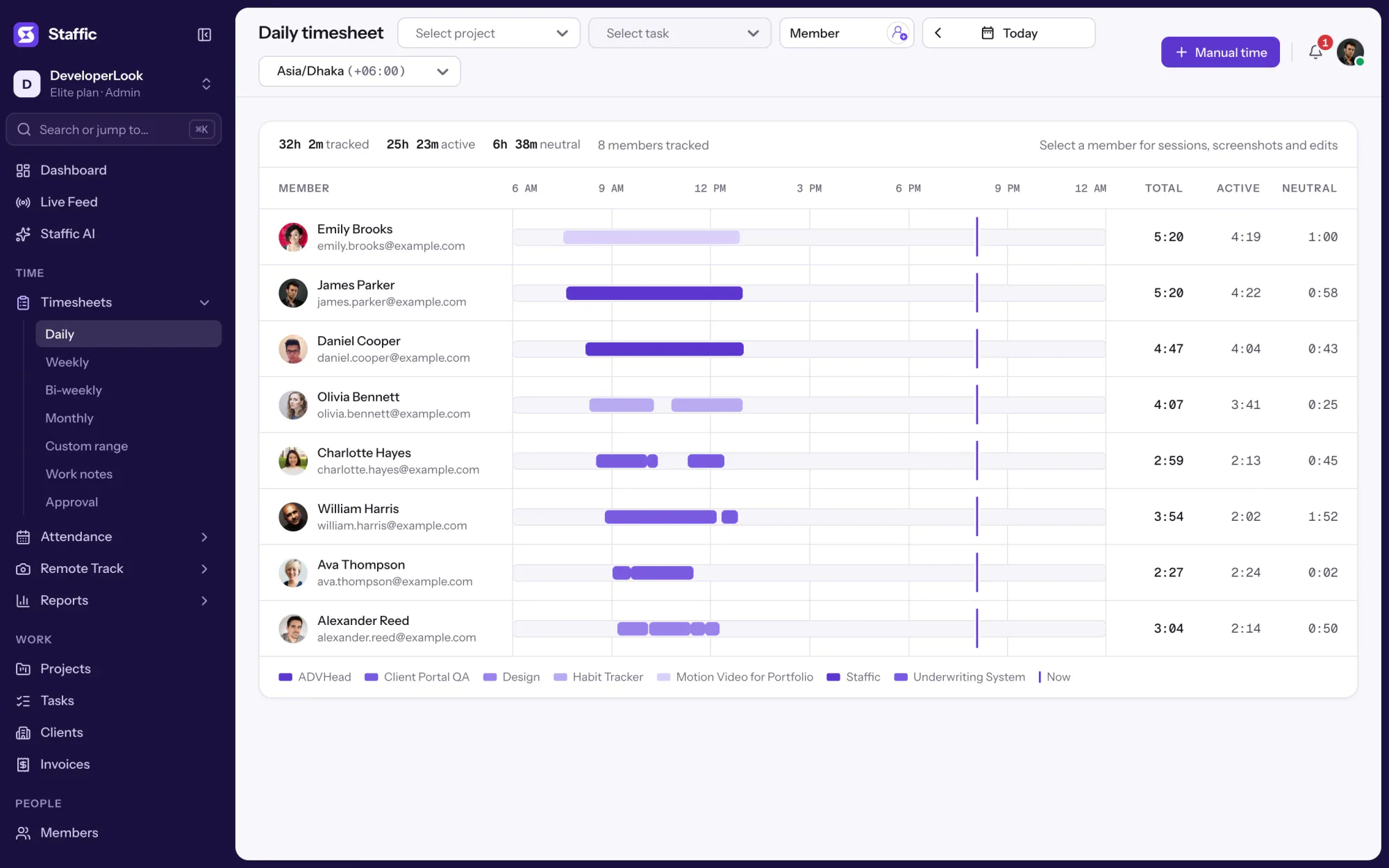Expand the Reports submenu chevron
Viewport: 1389px width, 868px height.
click(x=204, y=601)
